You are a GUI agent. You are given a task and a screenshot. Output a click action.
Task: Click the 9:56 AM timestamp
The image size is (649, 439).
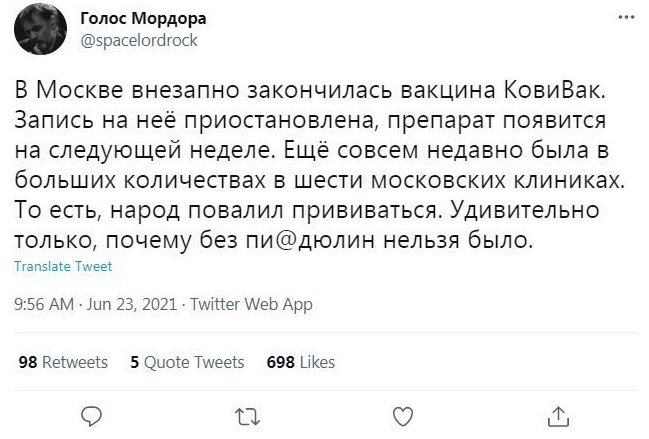tap(46, 304)
